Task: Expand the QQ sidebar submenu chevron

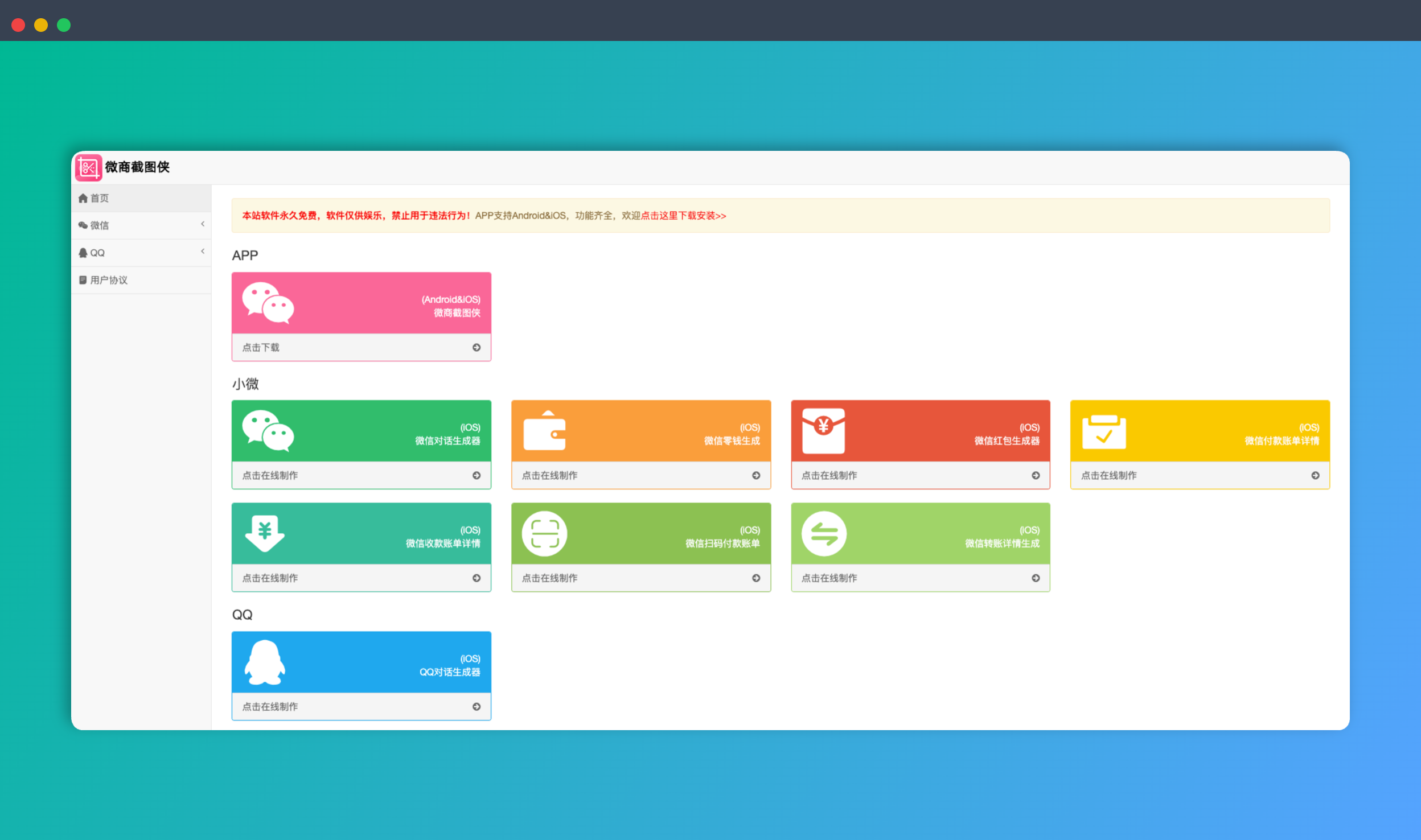Action: 203,252
